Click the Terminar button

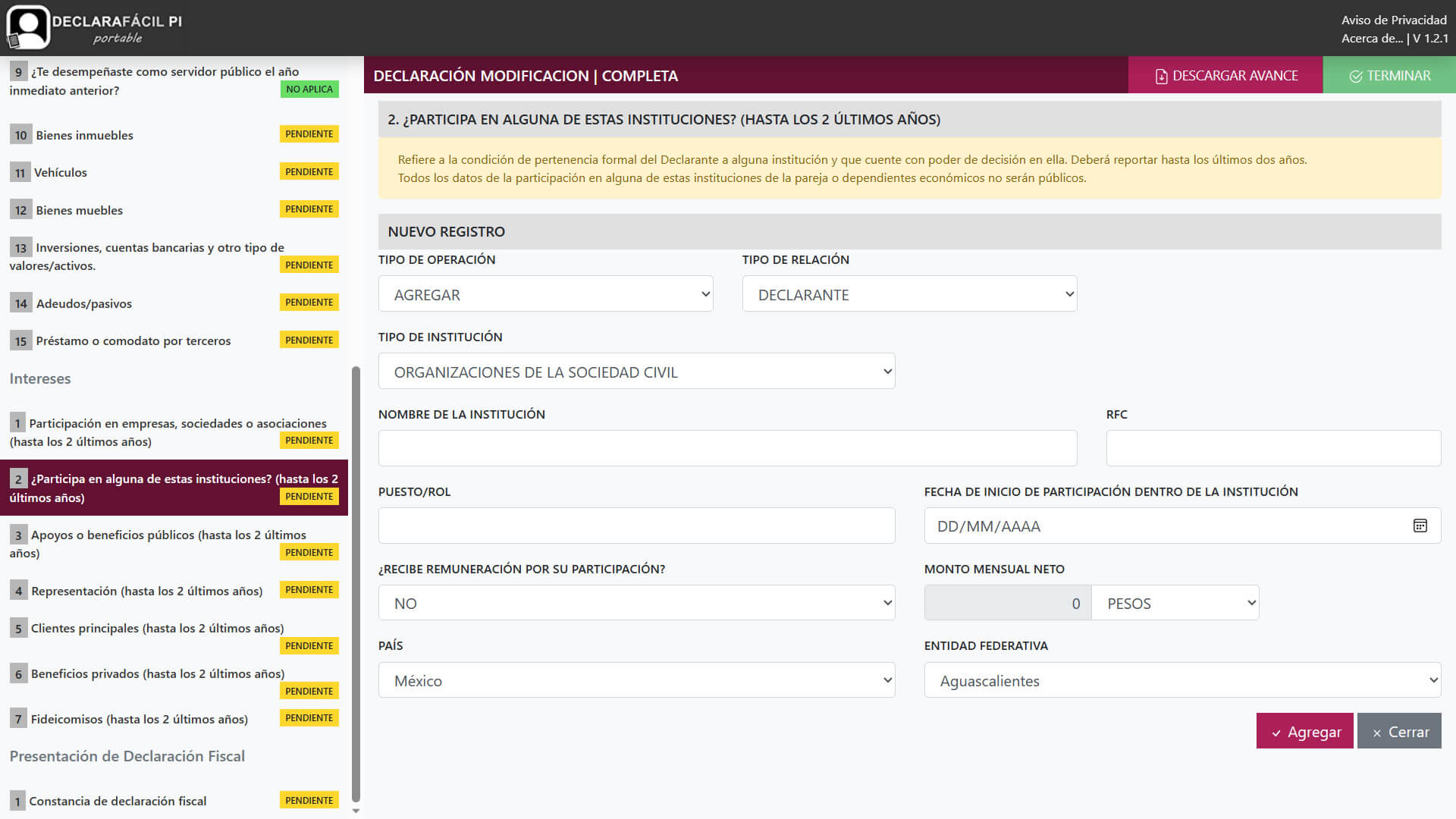click(1389, 75)
